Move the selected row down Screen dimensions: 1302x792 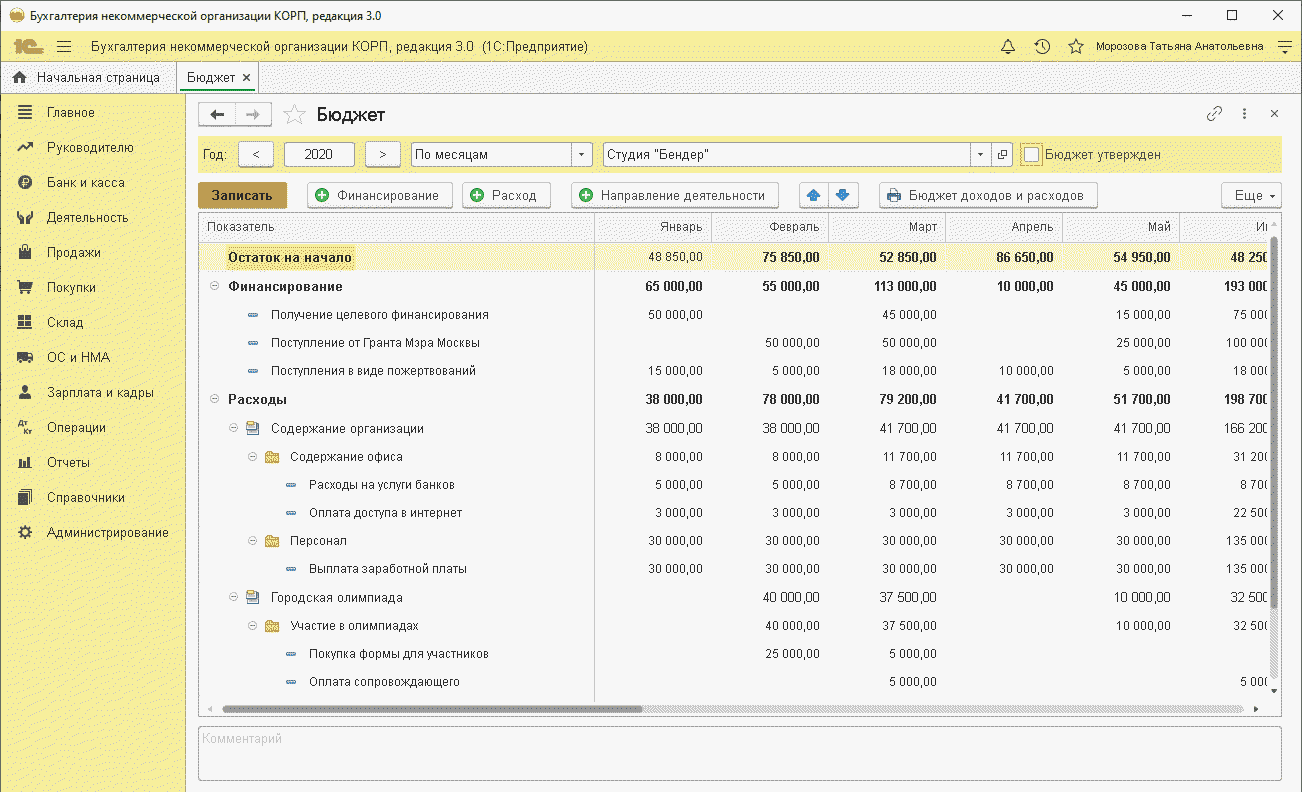843,195
